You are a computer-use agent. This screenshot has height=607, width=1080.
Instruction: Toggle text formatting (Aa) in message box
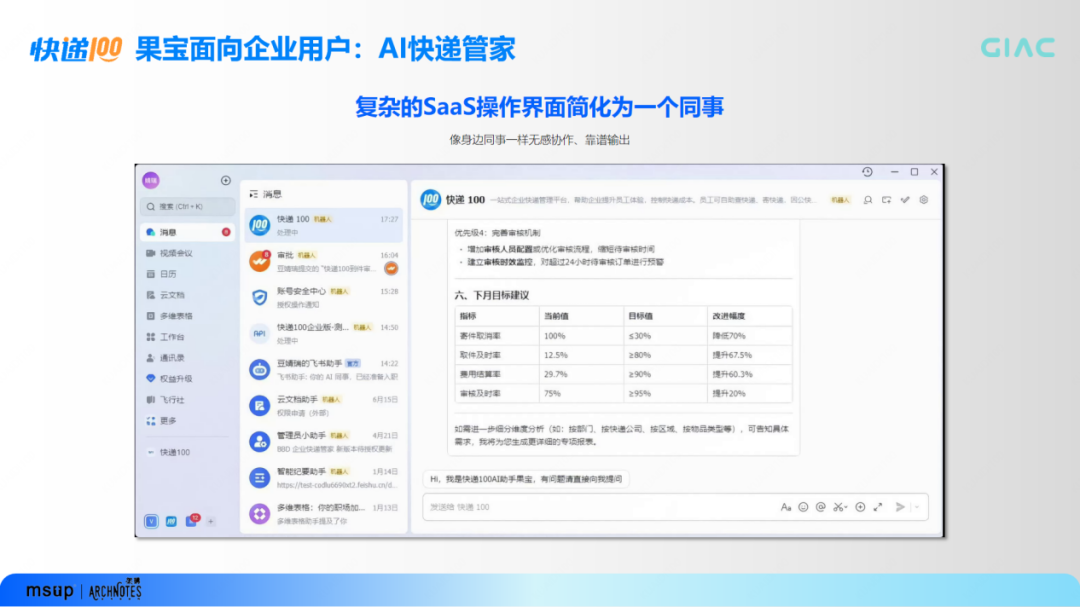point(786,508)
